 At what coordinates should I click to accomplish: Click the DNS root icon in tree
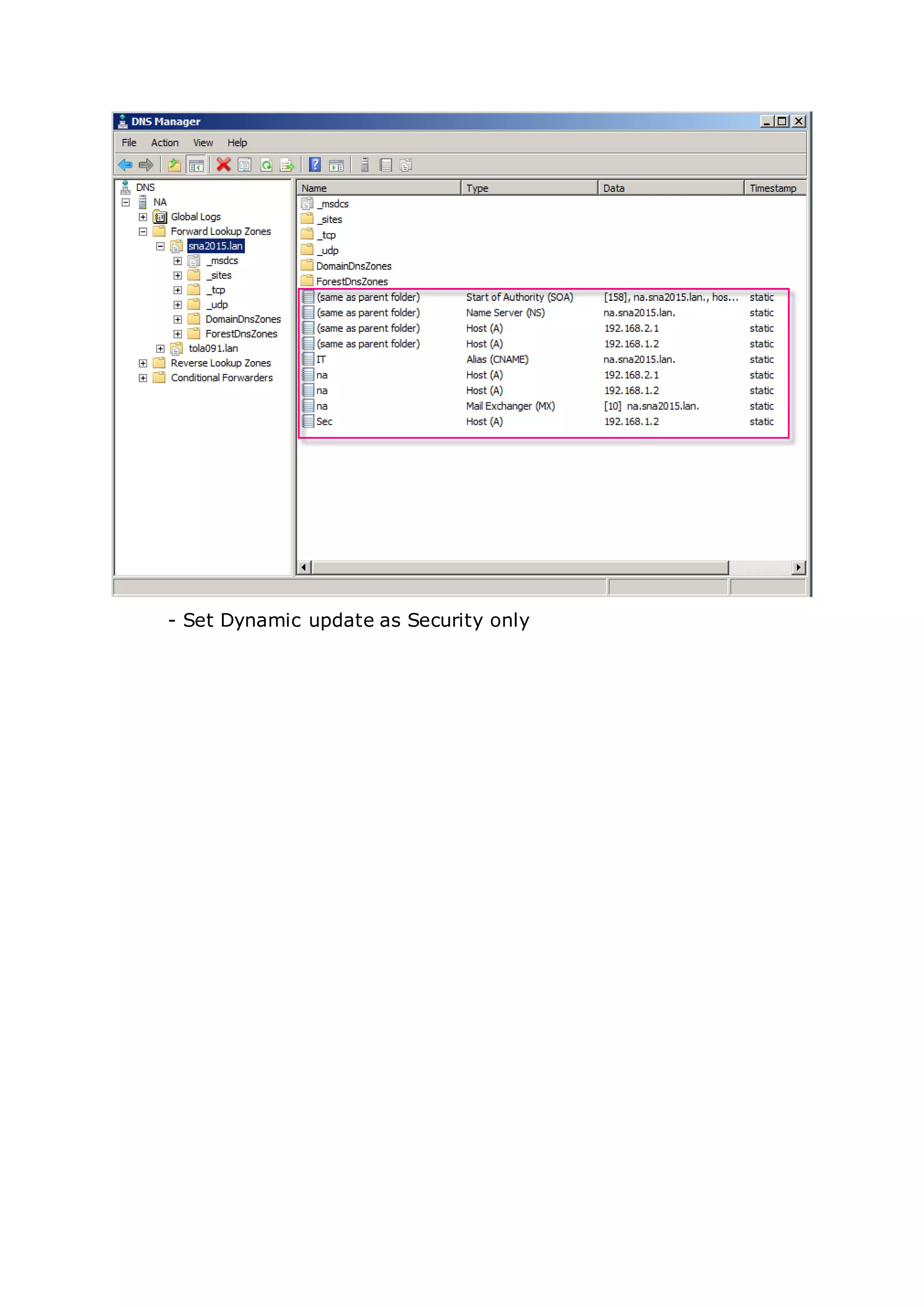coord(125,187)
